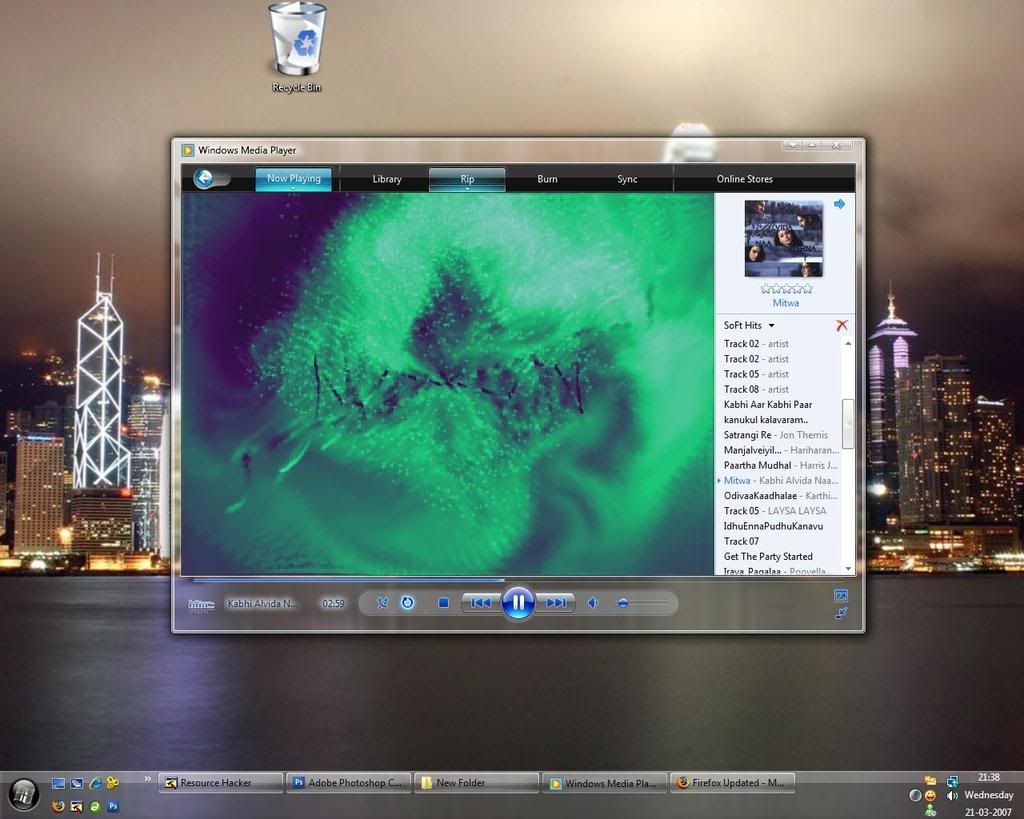The width and height of the screenshot is (1024, 819).
Task: Switch to full screen view
Action: (841, 596)
